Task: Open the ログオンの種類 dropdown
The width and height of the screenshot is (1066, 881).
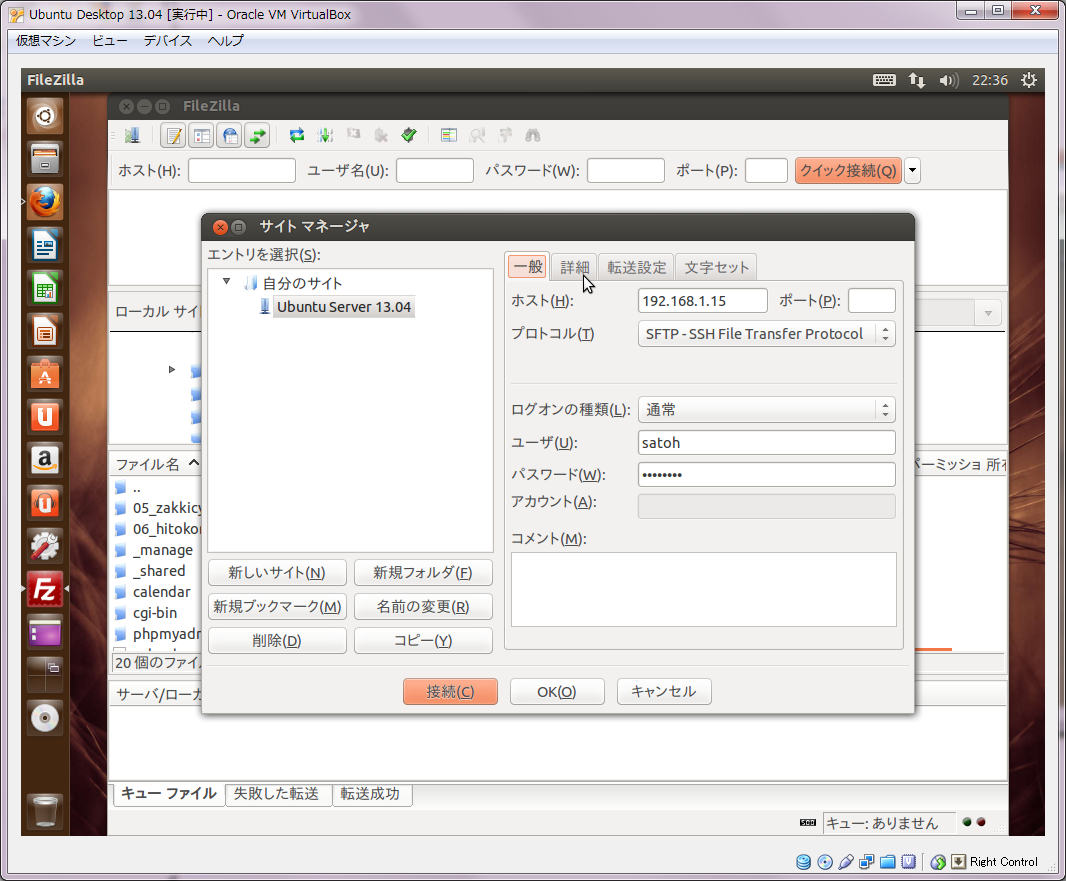Action: pos(766,410)
